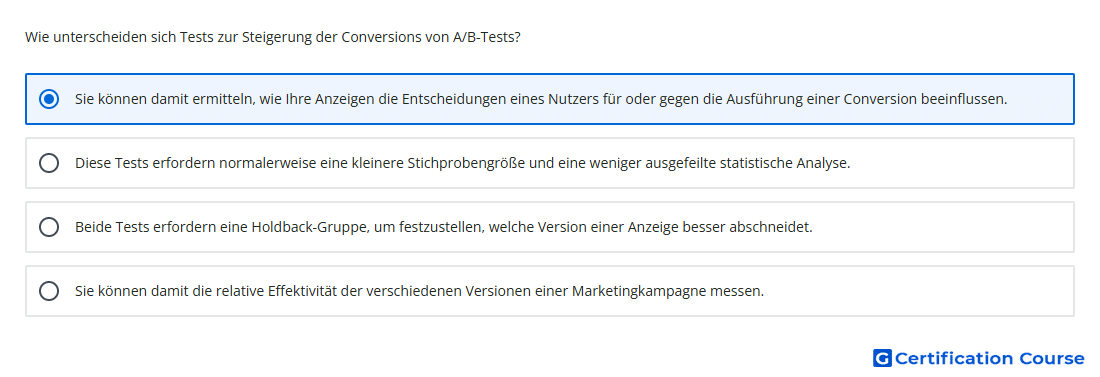This screenshot has width=1100, height=377.
Task: Click empty area of the second answer box
Action: [961, 163]
